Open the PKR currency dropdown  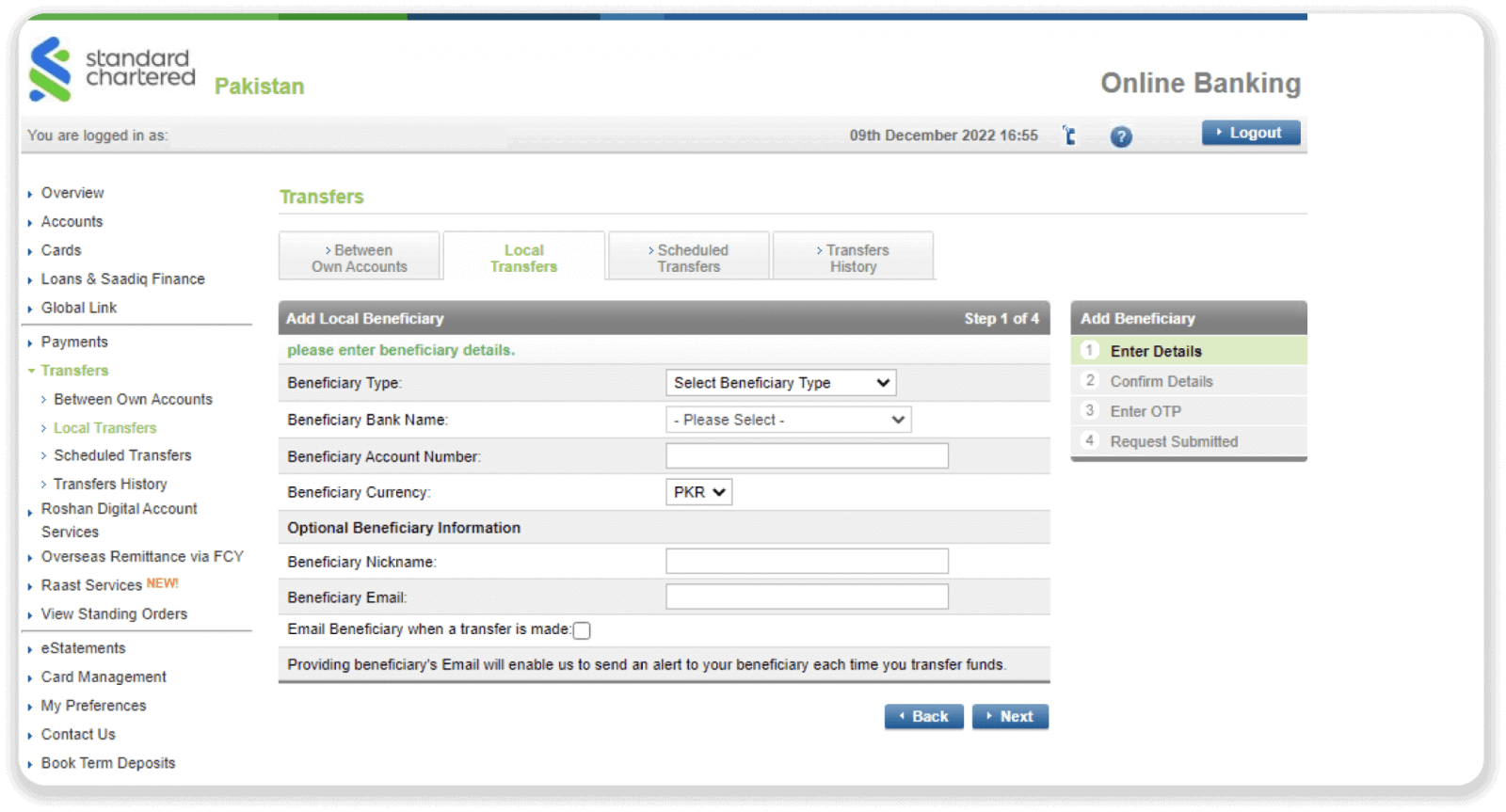(x=698, y=492)
